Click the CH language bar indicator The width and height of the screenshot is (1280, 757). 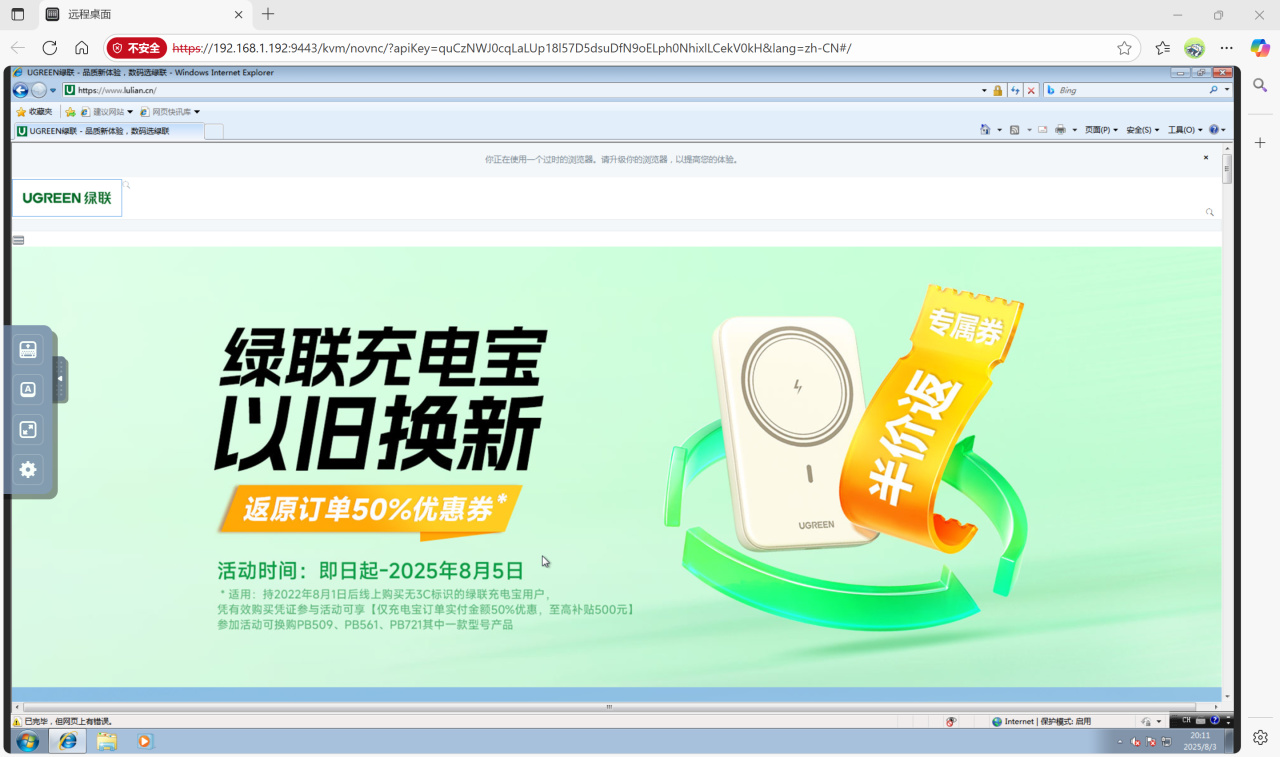(x=1187, y=720)
